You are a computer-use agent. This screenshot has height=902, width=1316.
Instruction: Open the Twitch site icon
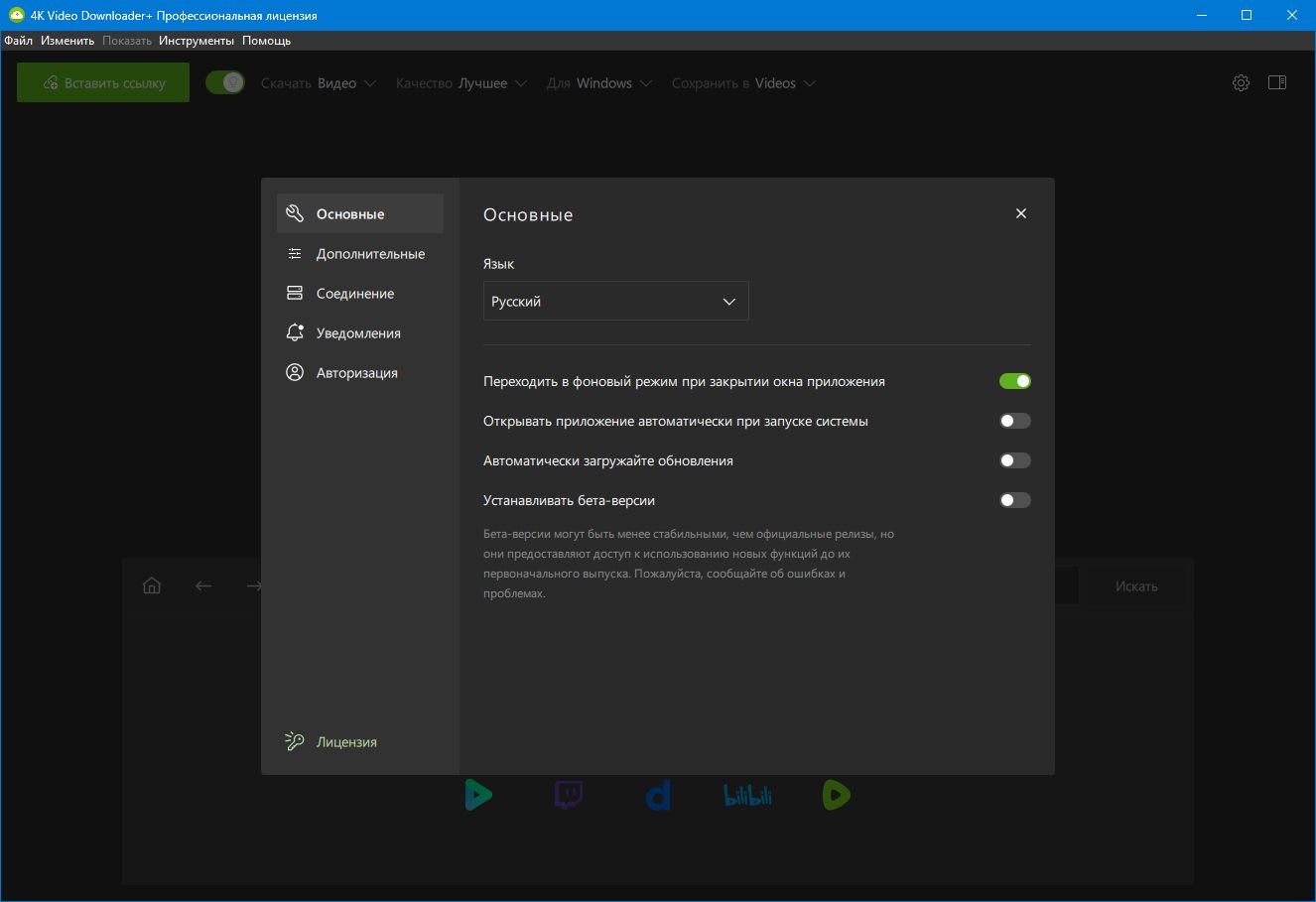coord(569,795)
